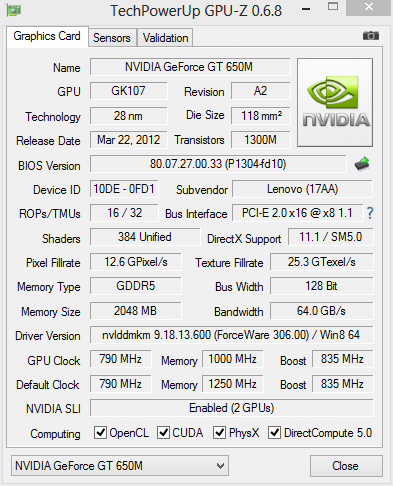
Task: Minimize the GPU-Z window
Action: [x=306, y=9]
